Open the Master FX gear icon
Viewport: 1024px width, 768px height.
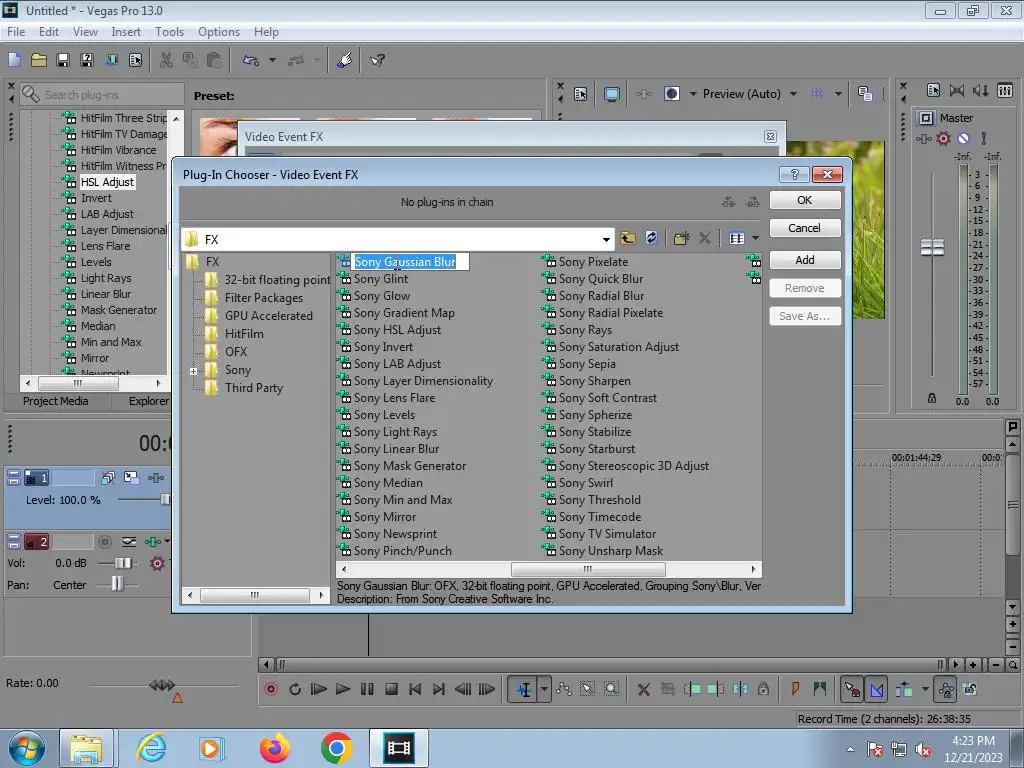[x=943, y=138]
